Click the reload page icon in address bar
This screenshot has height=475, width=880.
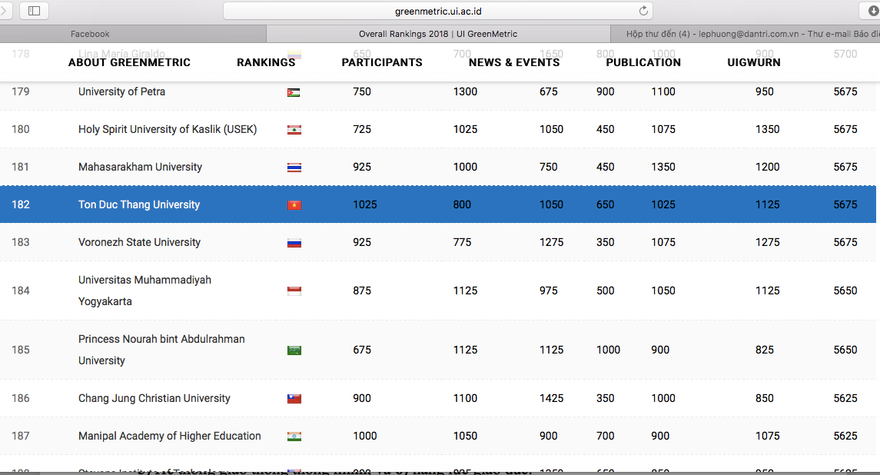tap(644, 11)
